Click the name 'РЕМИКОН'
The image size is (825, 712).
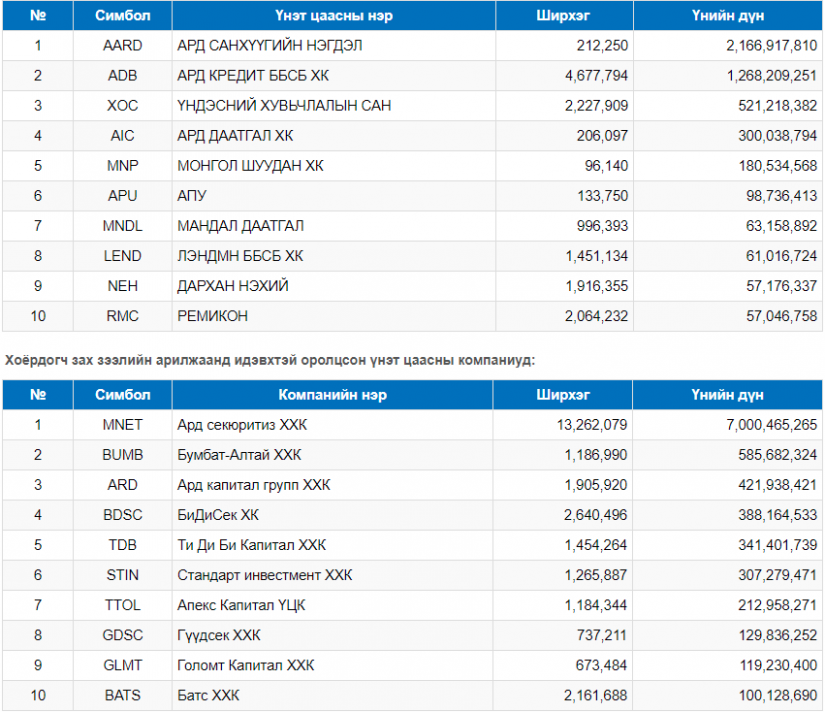213,316
